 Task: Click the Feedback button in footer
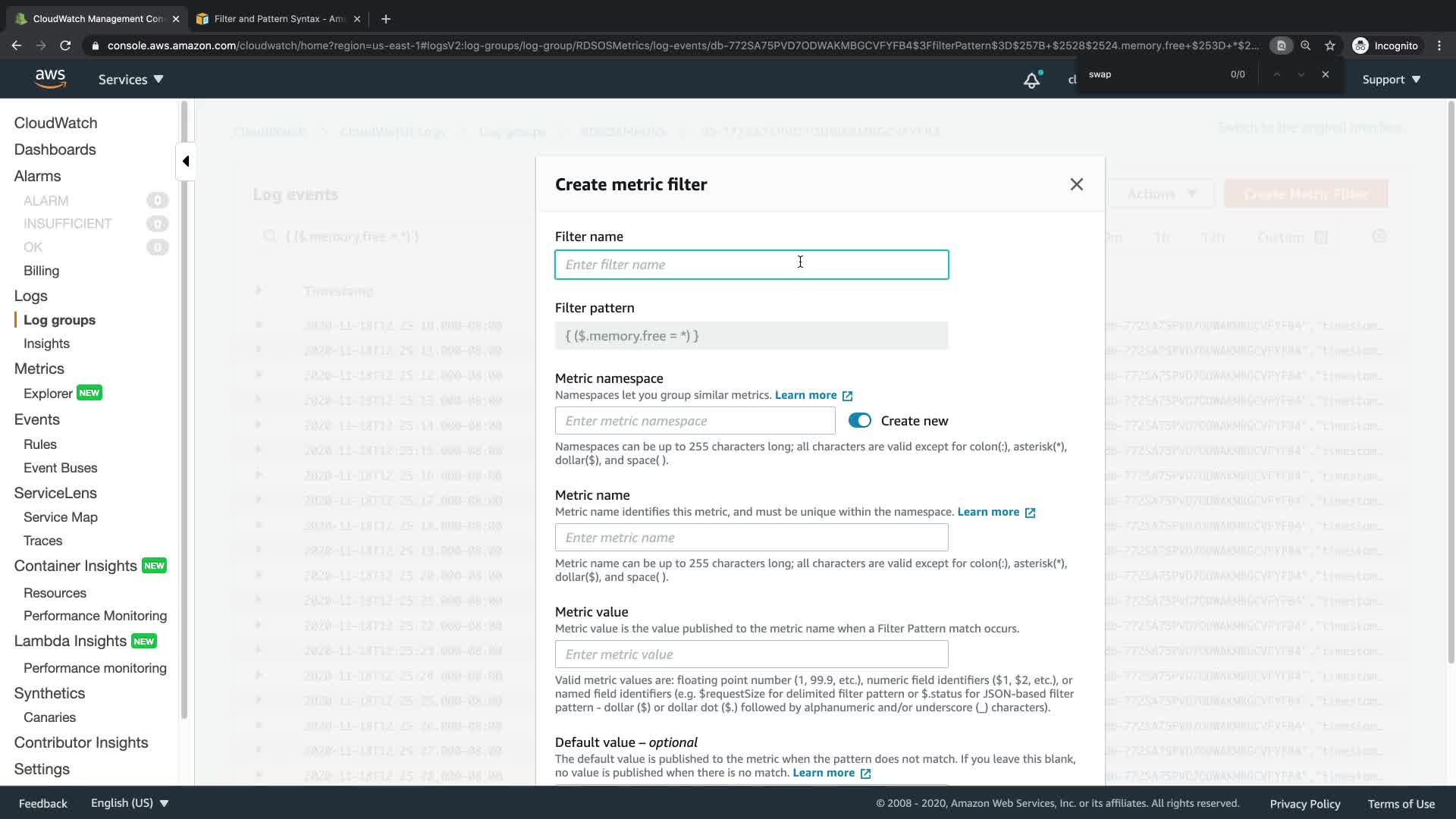42,803
